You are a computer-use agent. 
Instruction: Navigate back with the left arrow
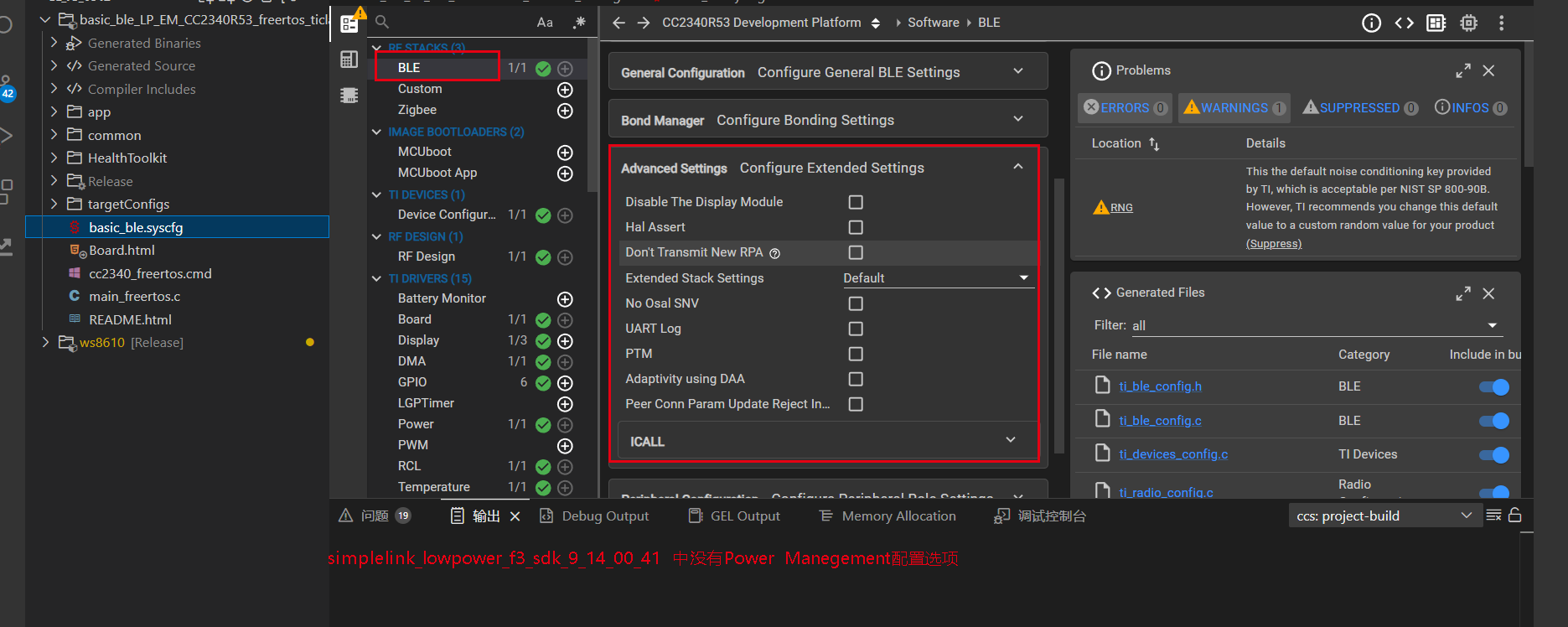(x=619, y=23)
